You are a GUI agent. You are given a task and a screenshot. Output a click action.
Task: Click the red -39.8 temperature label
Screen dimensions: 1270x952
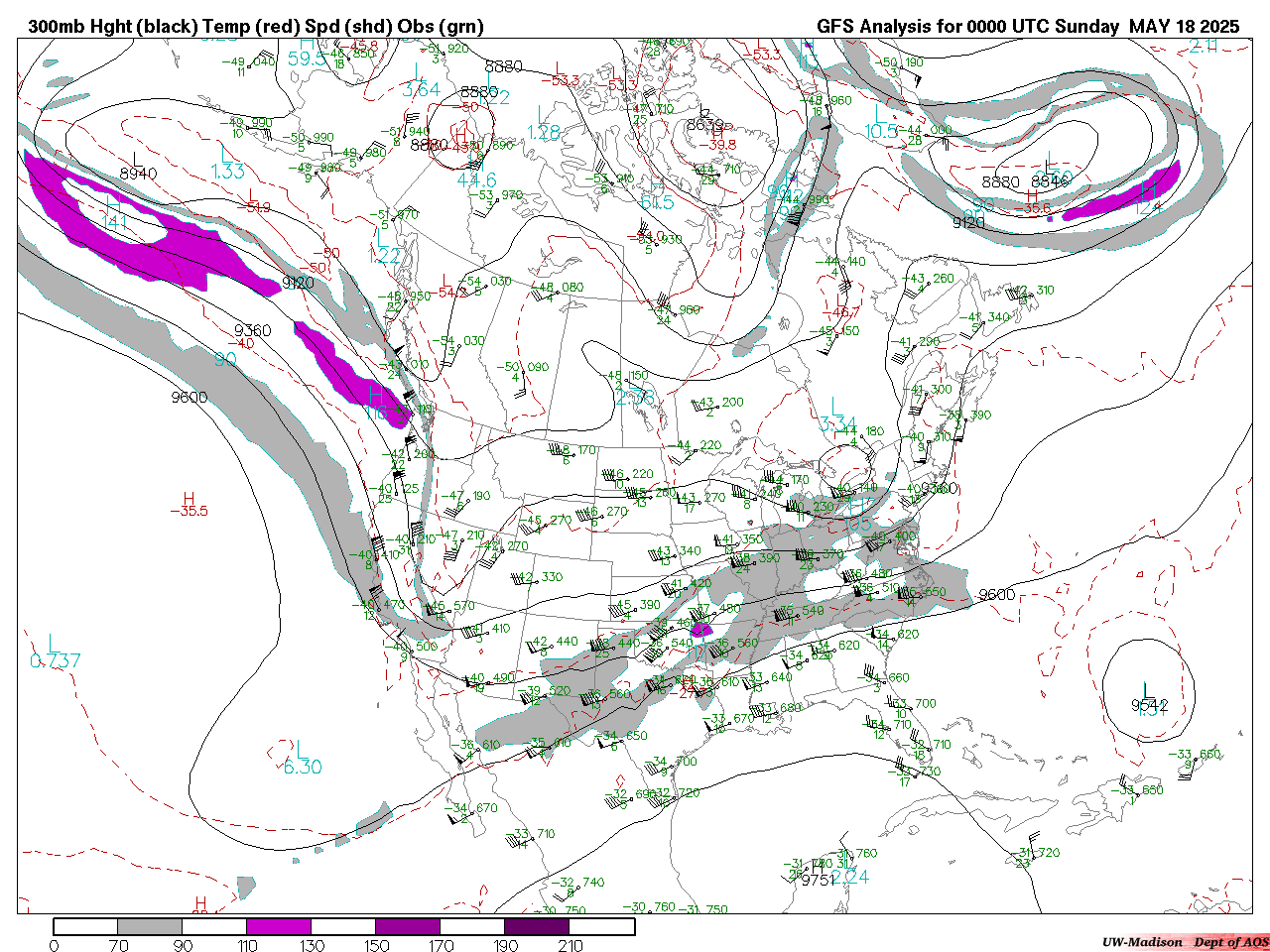point(716,145)
